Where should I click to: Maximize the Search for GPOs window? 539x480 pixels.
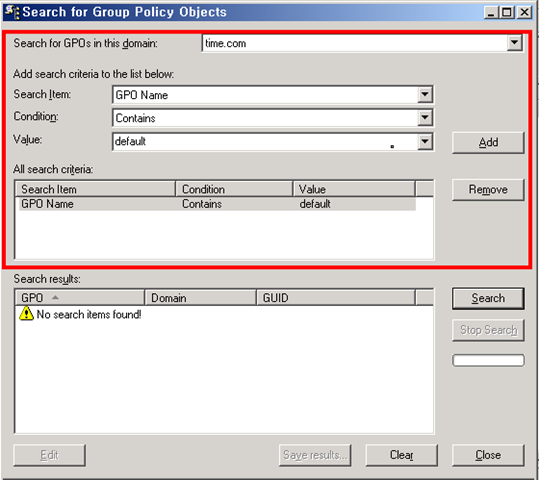(507, 12)
